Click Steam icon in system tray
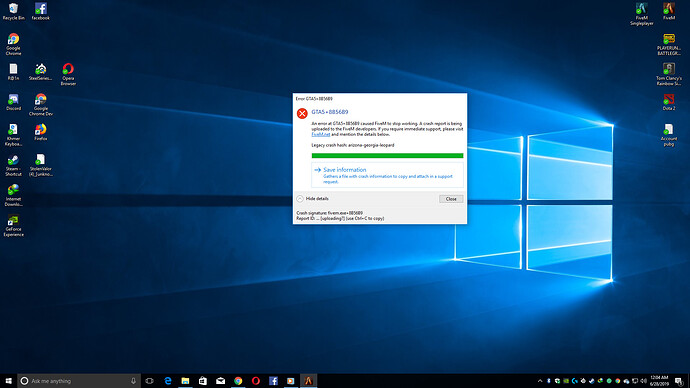The image size is (690, 388). coord(592,381)
